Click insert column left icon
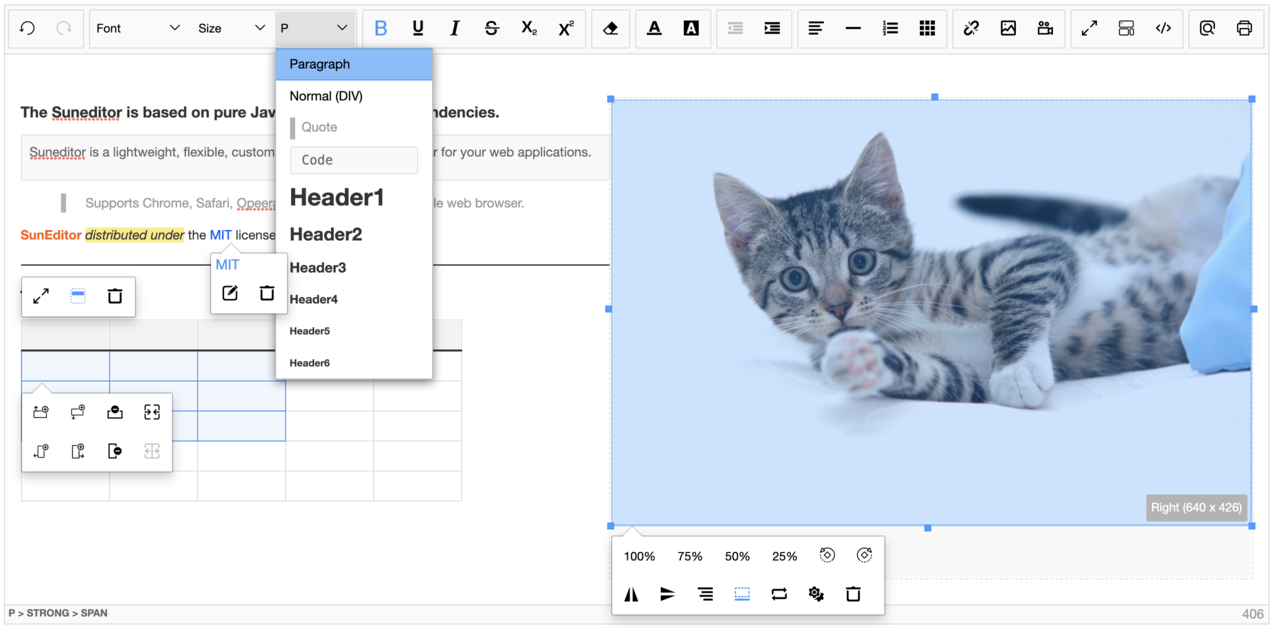This screenshot has height=628, width=1274. pos(41,451)
